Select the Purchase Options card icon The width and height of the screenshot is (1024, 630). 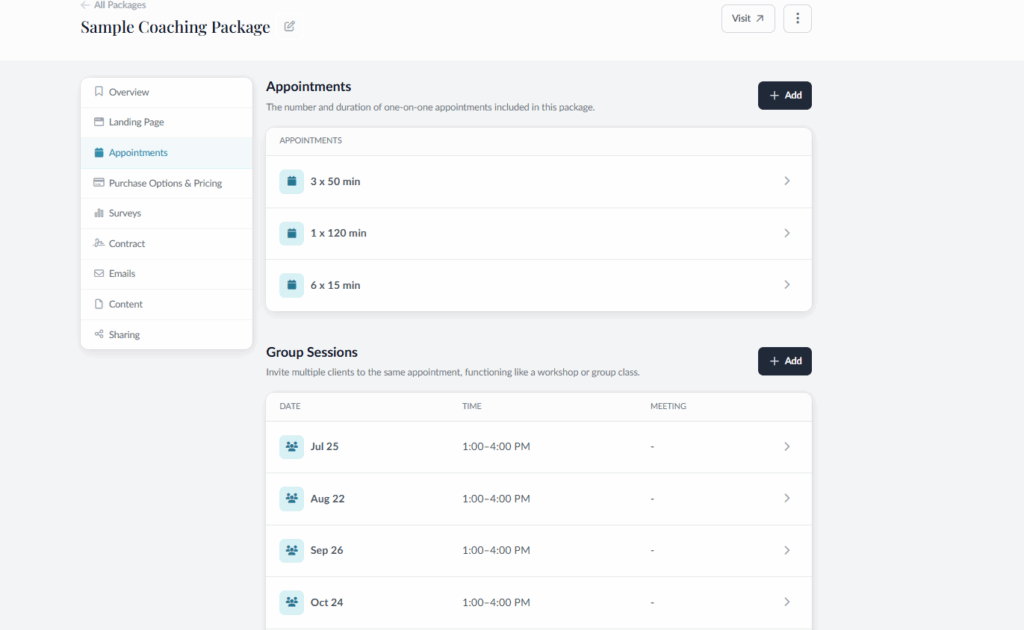pos(99,183)
